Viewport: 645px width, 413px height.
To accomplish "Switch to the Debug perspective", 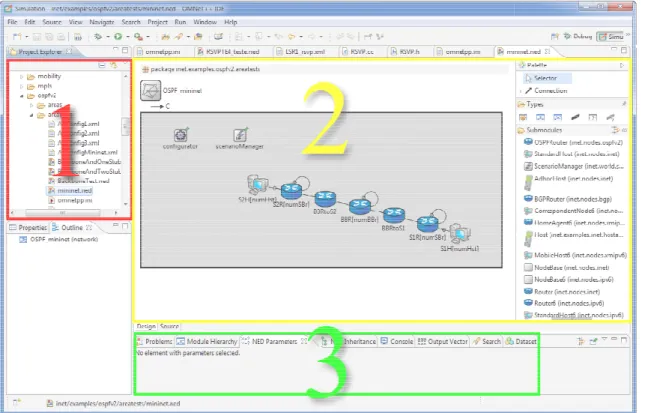I will [578, 37].
